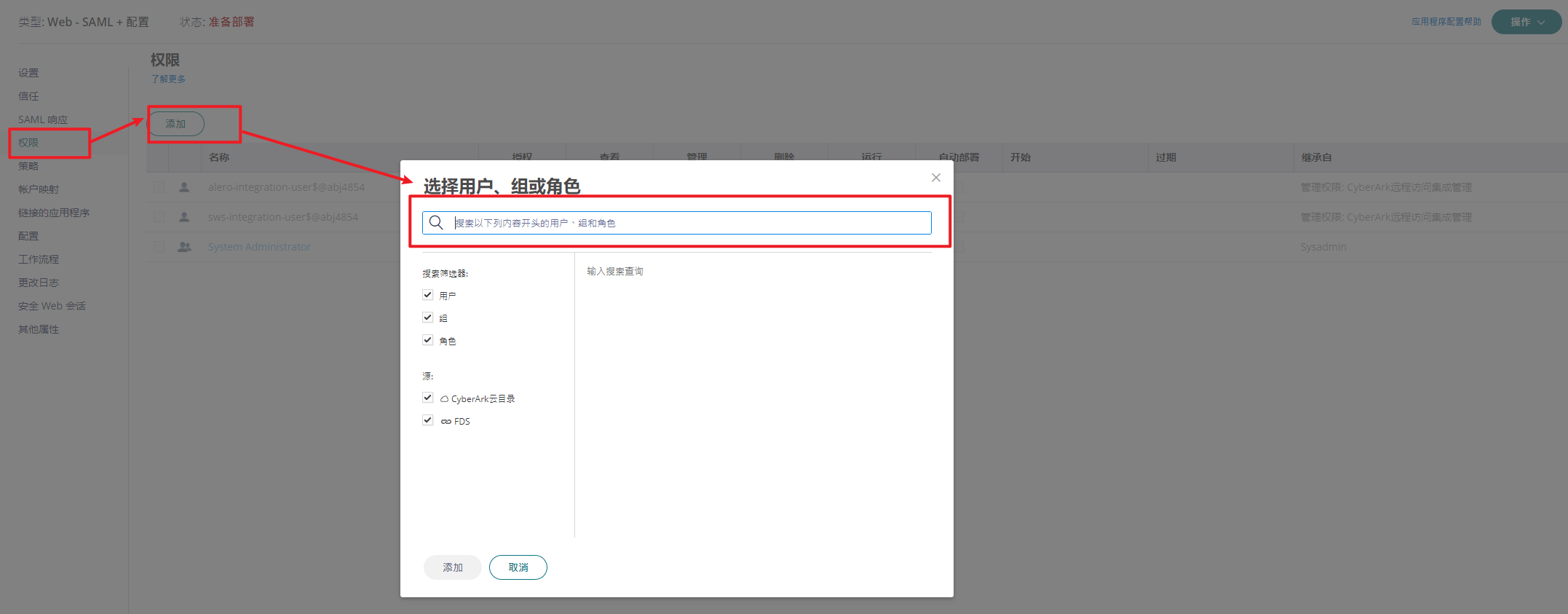The width and height of the screenshot is (1568, 614).
Task: Click the 管理权限 cell in the alero-integration-user row
Action: click(1386, 187)
